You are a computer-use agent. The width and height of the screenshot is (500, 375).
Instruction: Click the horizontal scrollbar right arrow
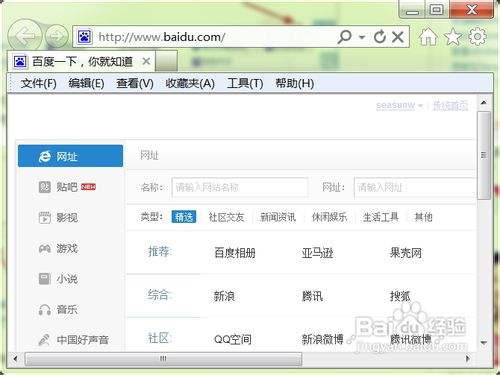pyautogui.click(x=468, y=359)
